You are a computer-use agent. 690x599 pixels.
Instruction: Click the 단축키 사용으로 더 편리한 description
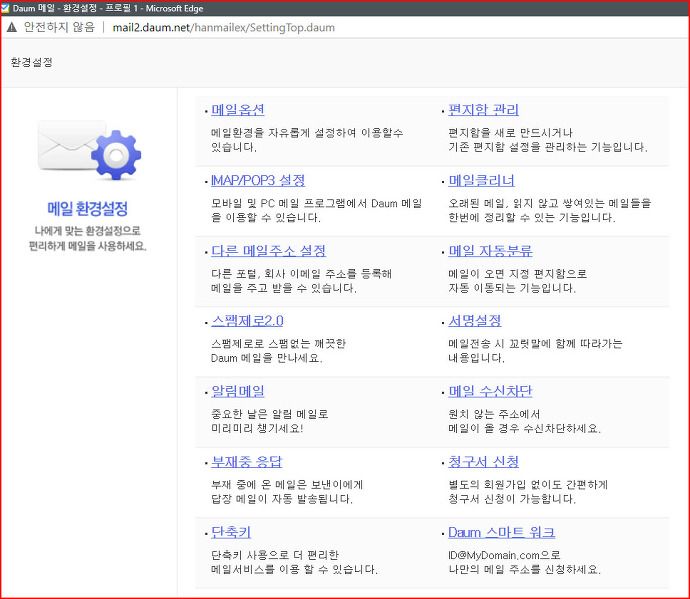click(294, 562)
